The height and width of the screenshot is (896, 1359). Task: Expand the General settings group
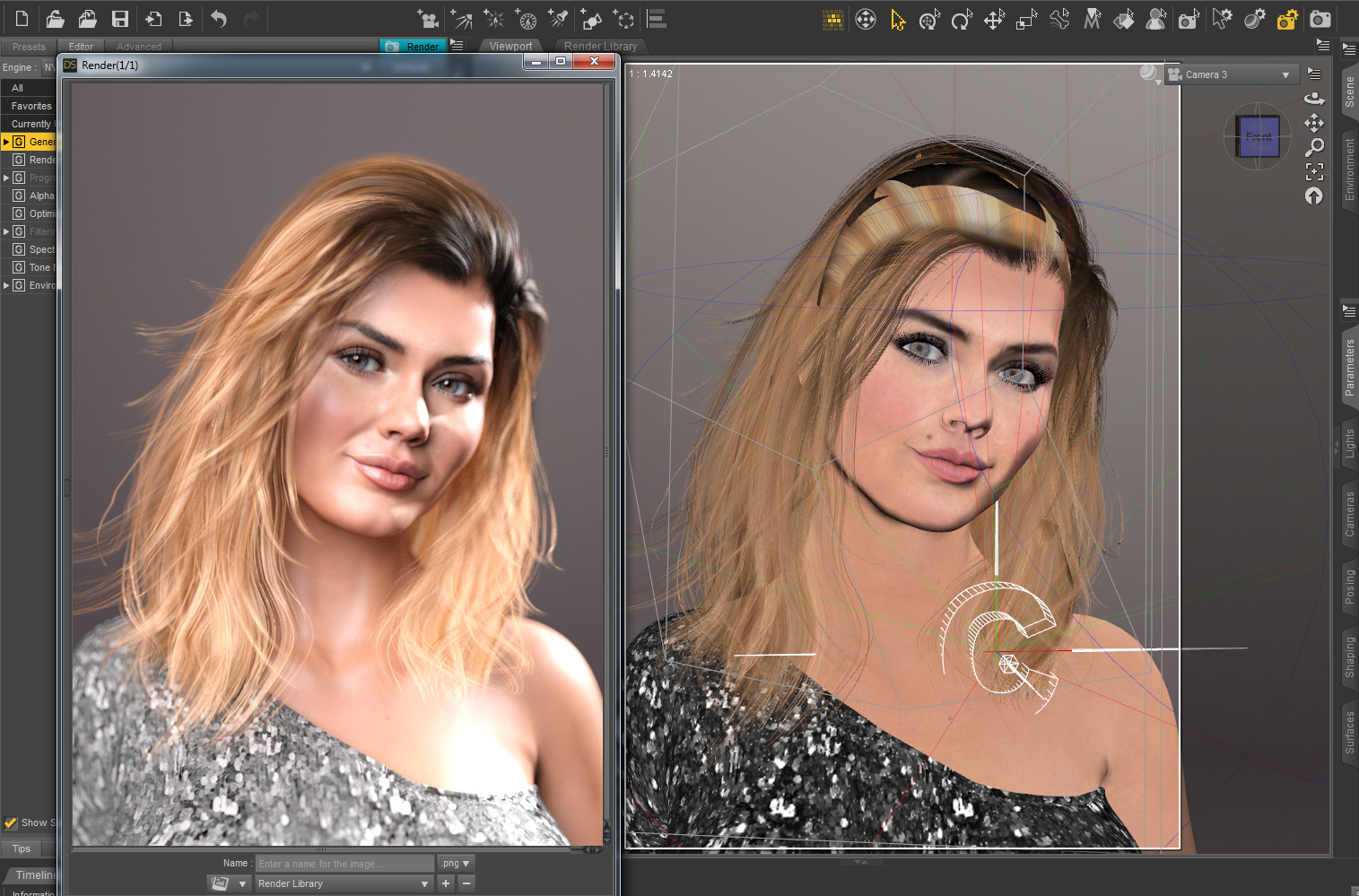click(6, 142)
